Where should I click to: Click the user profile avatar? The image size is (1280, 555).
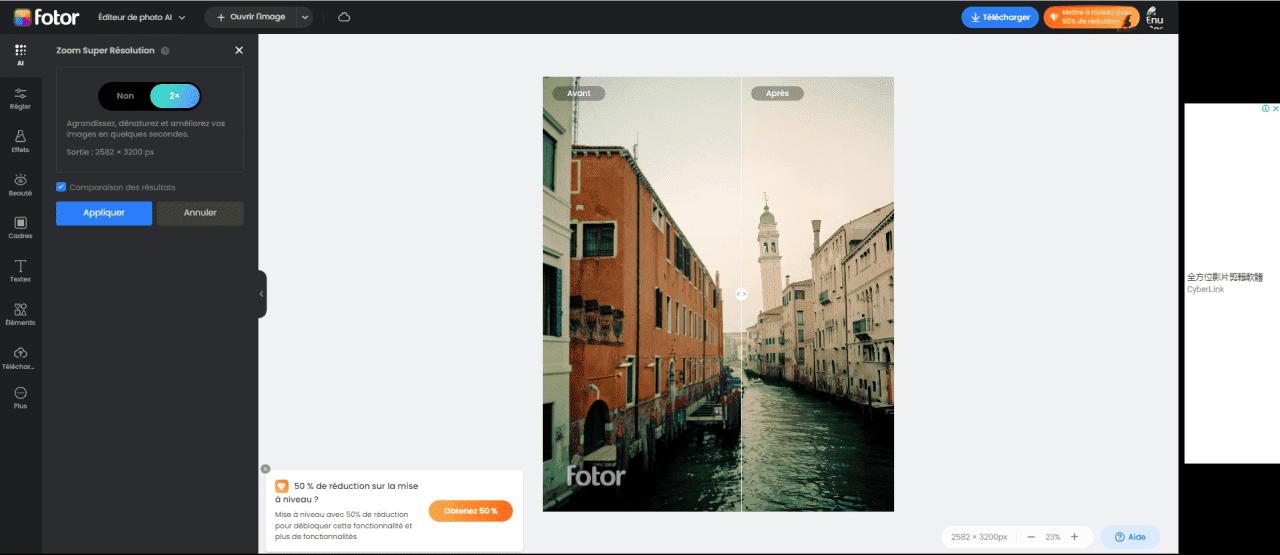(x=1154, y=17)
